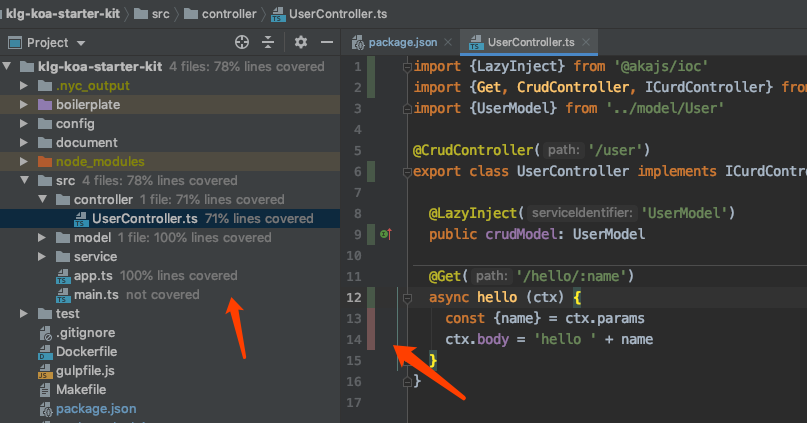Close the UserController.ts editor tab
The image size is (807, 423).
pyautogui.click(x=586, y=43)
